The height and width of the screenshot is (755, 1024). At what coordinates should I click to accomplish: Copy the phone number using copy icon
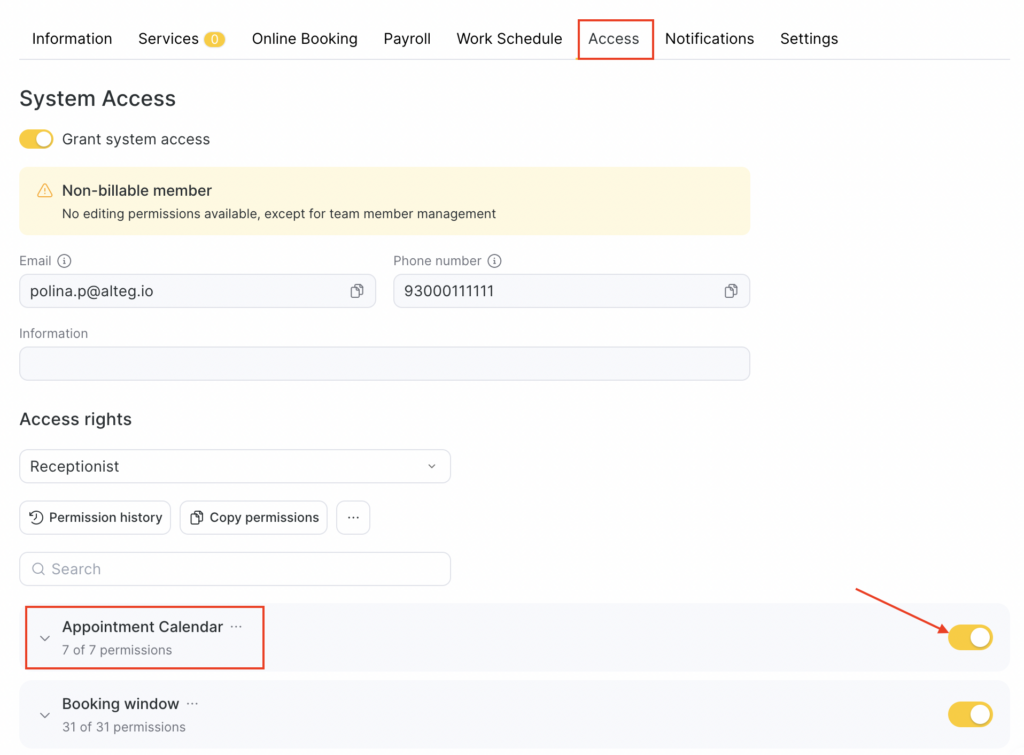(x=731, y=291)
